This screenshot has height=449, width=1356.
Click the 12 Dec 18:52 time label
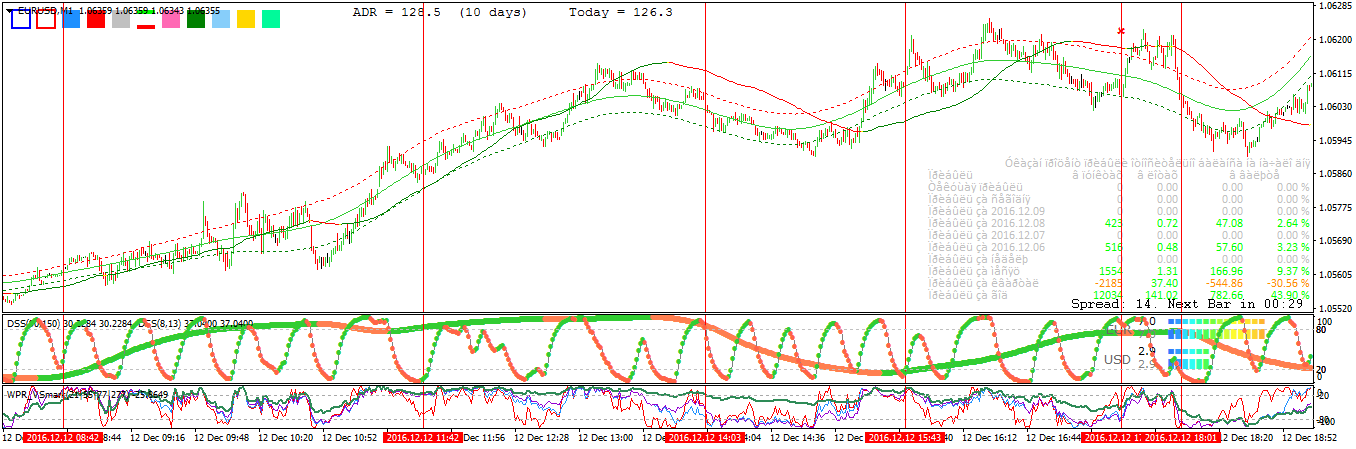pyautogui.click(x=1308, y=438)
